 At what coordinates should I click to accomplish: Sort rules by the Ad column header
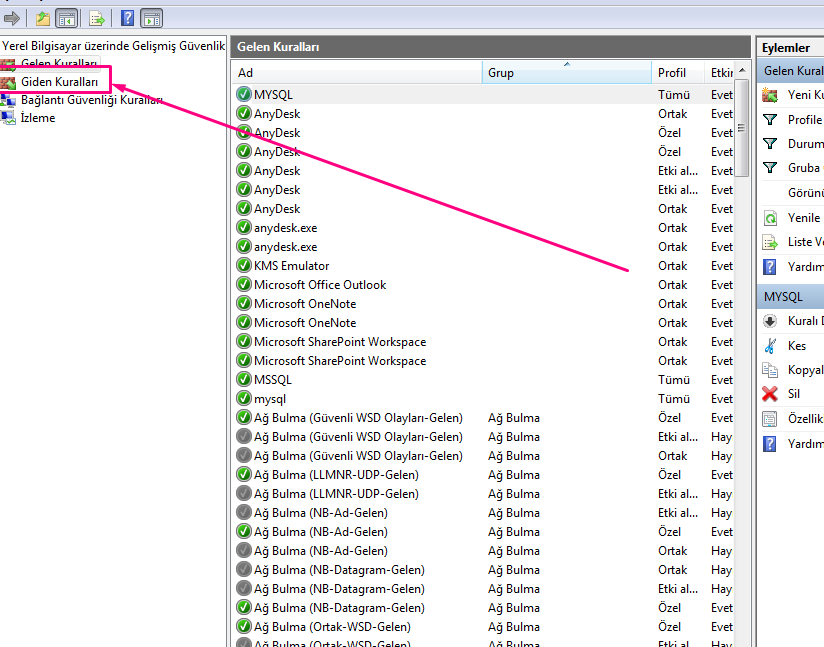(x=357, y=73)
